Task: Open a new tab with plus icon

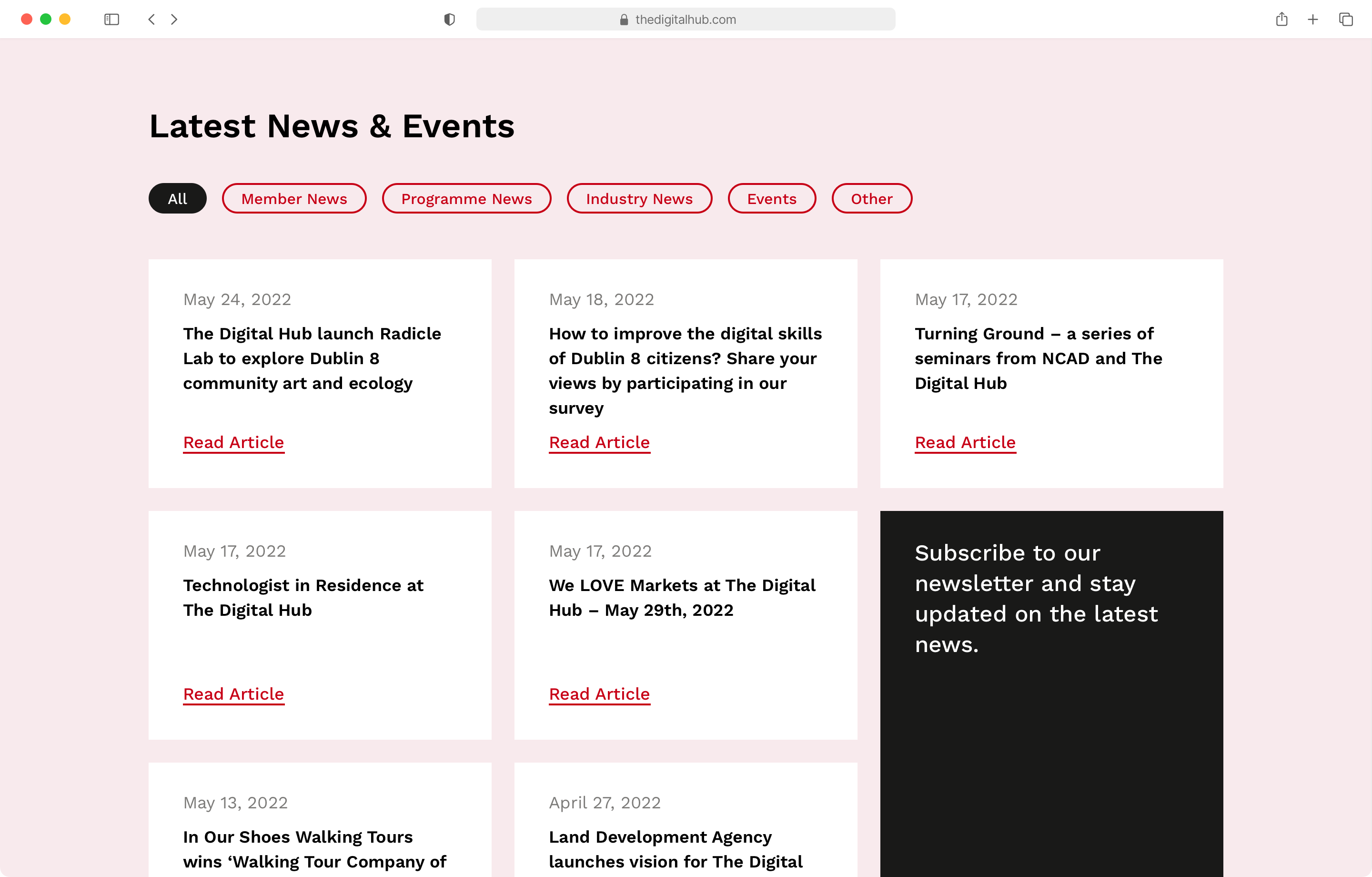Action: [1313, 20]
